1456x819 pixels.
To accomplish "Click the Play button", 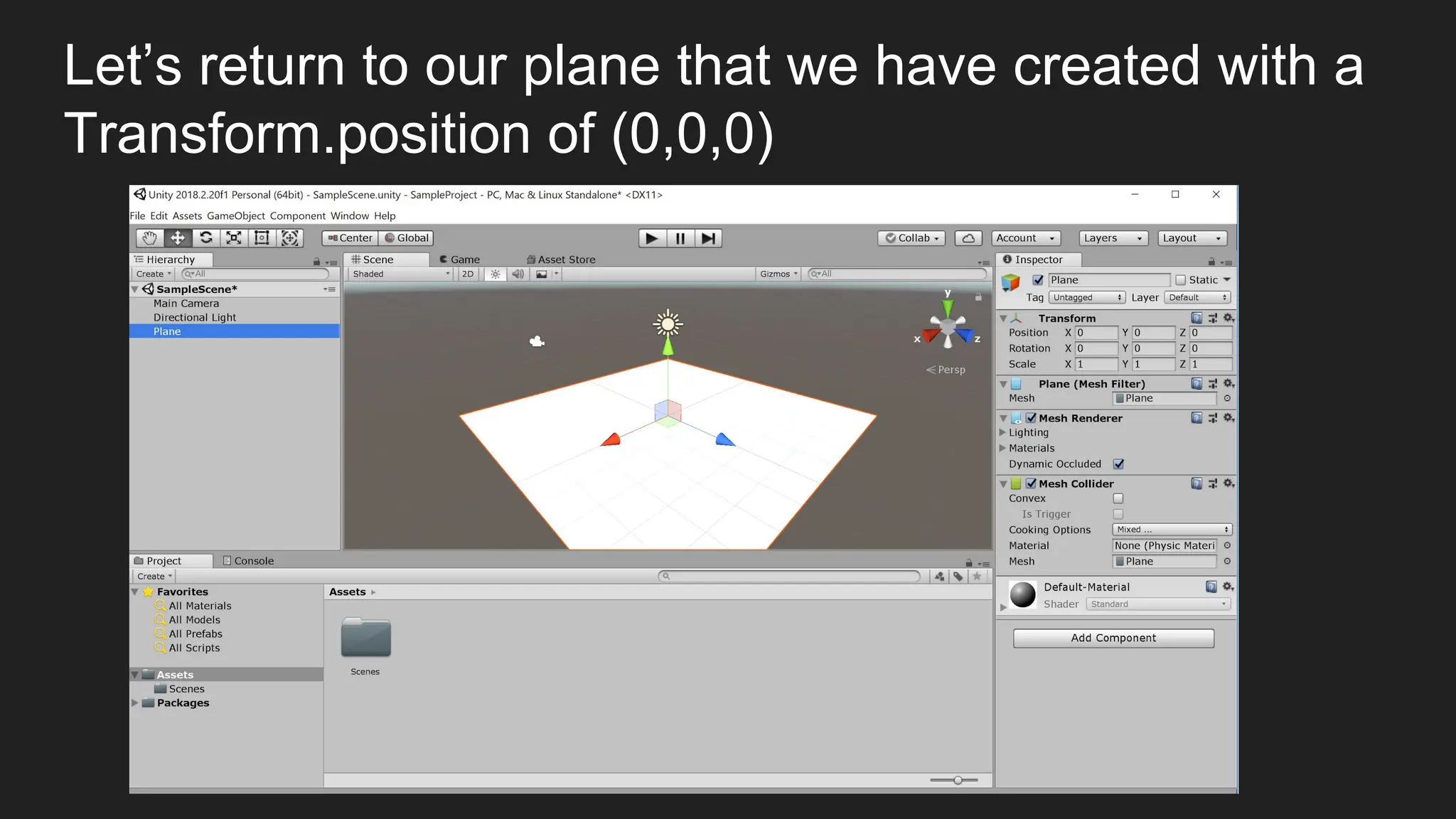I will (x=652, y=238).
